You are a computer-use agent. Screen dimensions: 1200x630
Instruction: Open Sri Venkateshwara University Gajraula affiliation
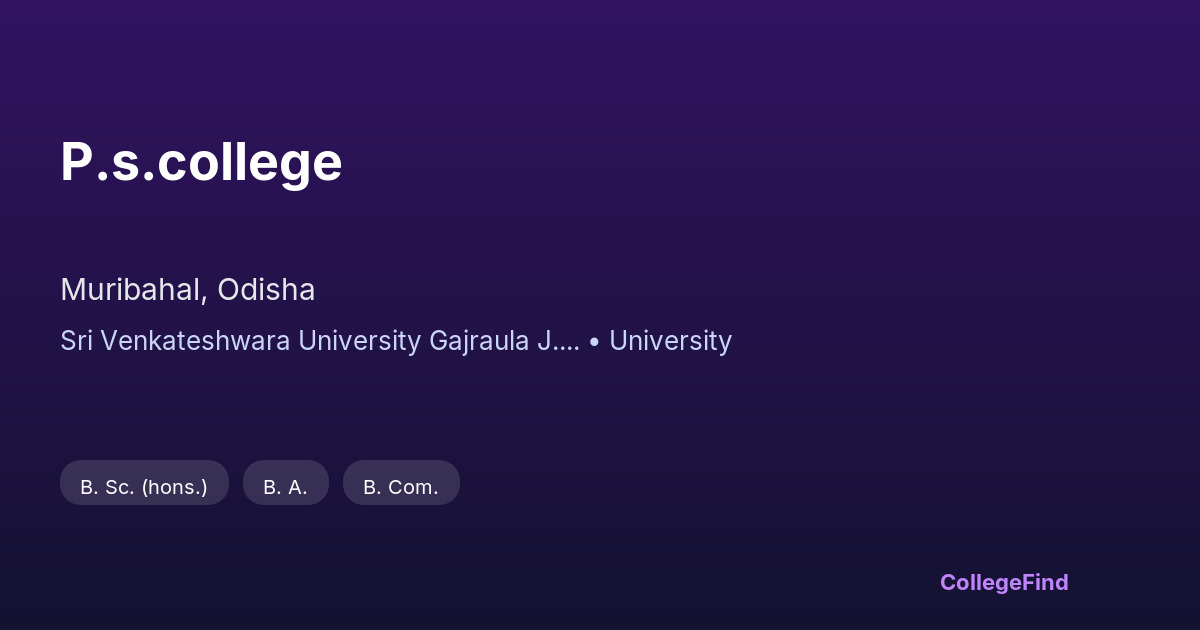(x=320, y=341)
